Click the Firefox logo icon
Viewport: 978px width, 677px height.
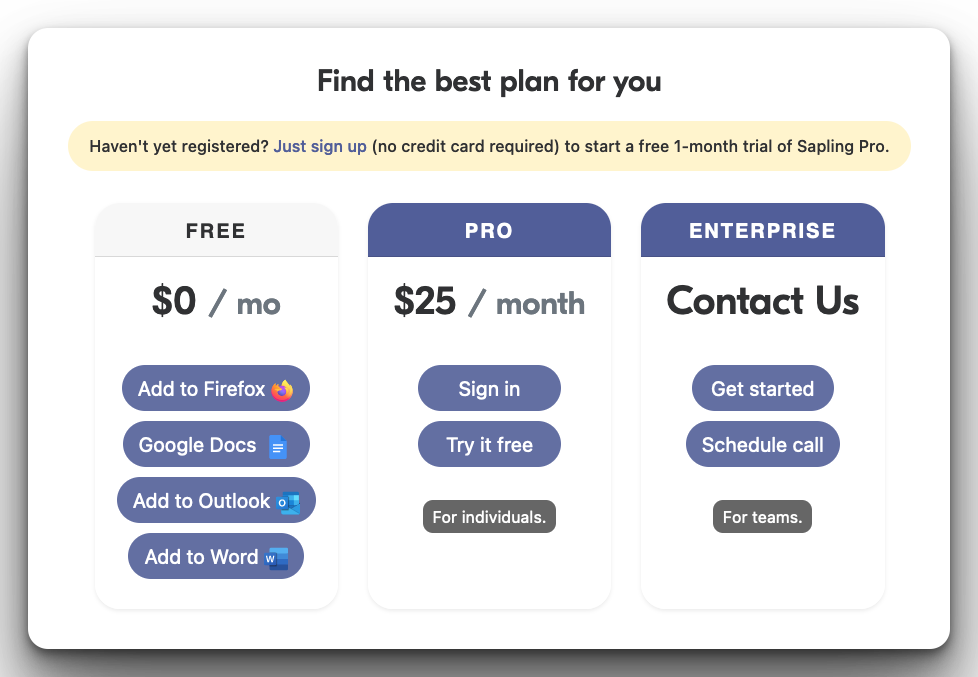point(282,390)
